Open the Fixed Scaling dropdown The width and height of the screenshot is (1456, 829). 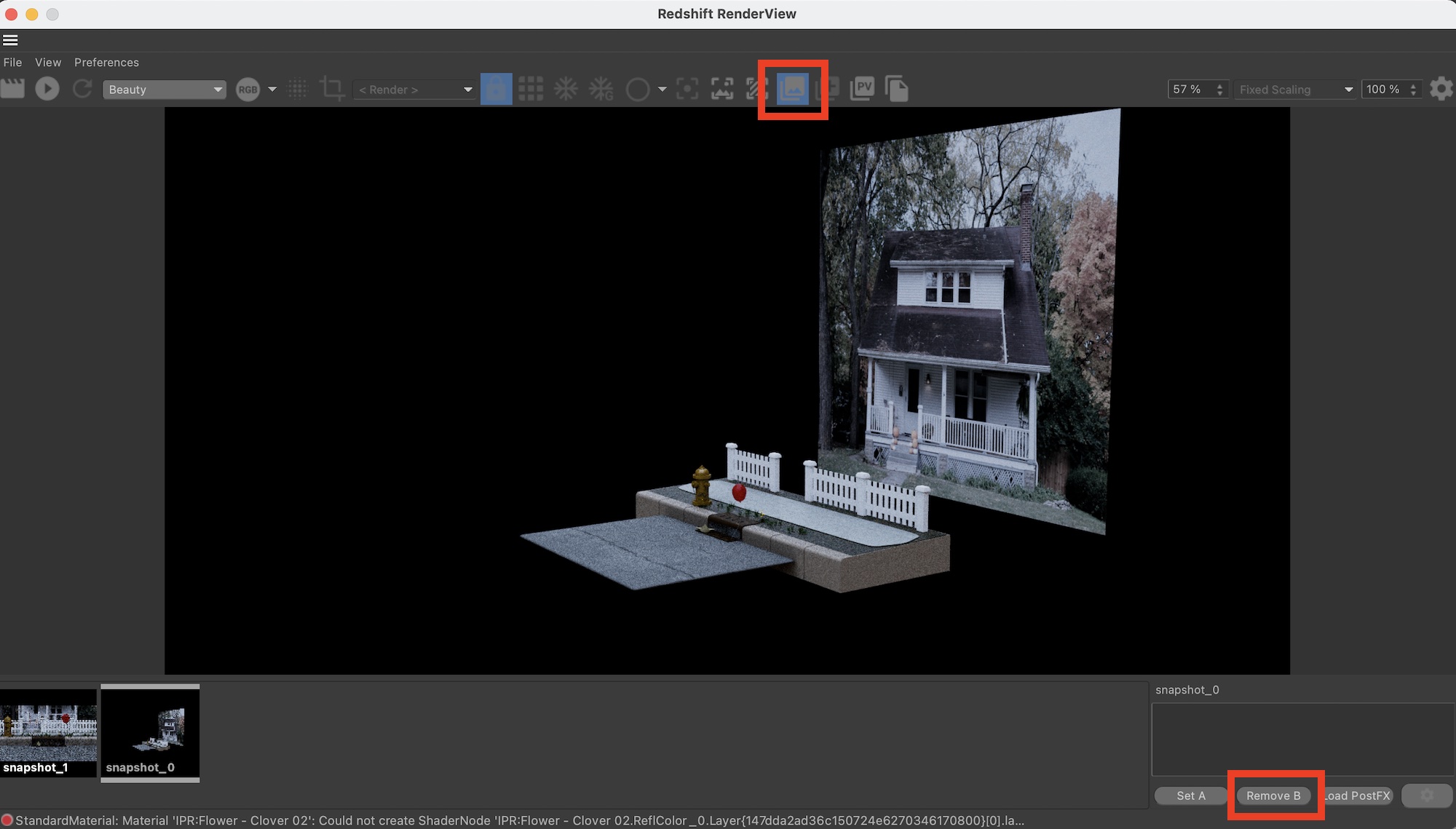click(1294, 90)
